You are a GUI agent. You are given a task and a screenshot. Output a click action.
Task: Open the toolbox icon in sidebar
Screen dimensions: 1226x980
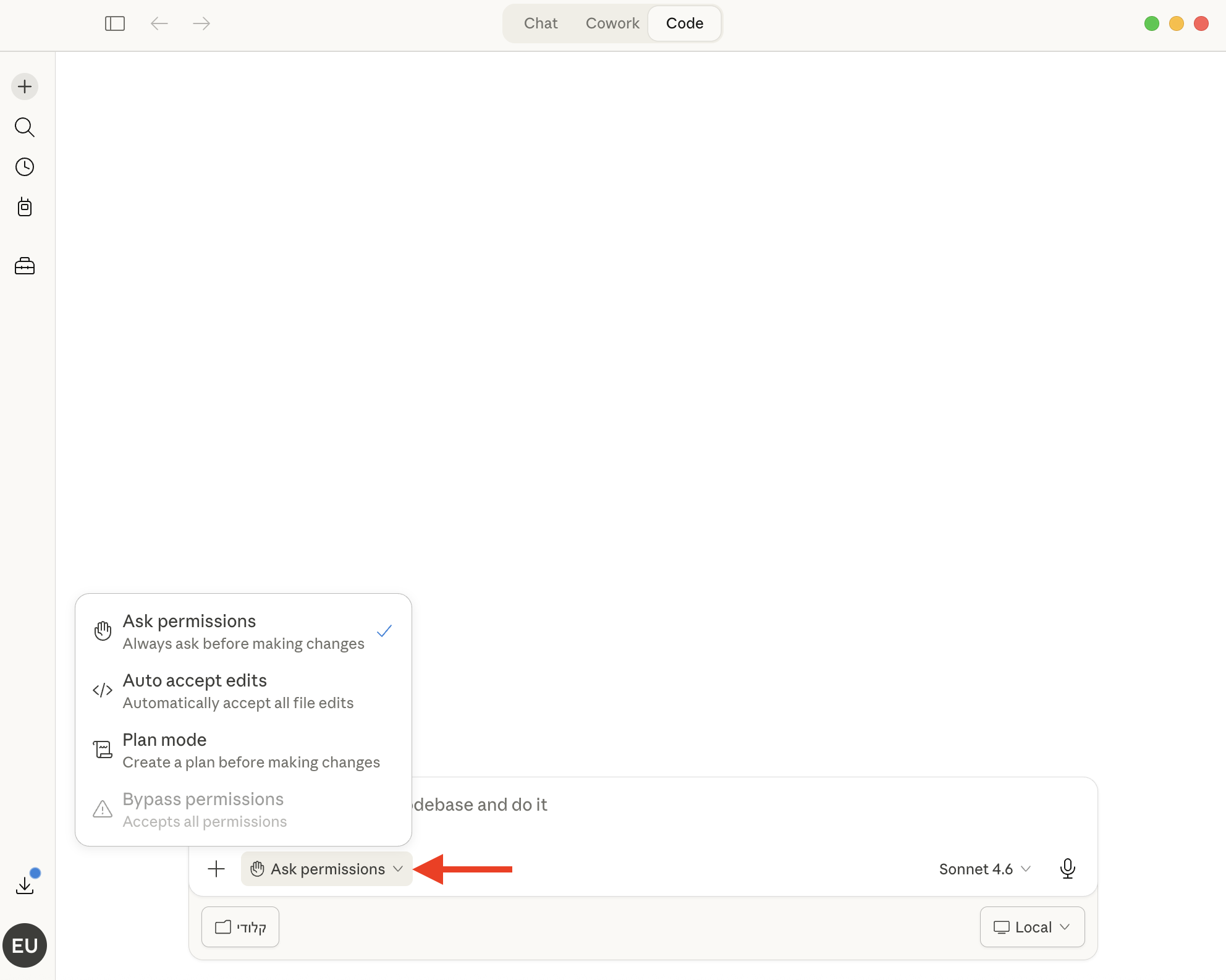pyautogui.click(x=25, y=266)
